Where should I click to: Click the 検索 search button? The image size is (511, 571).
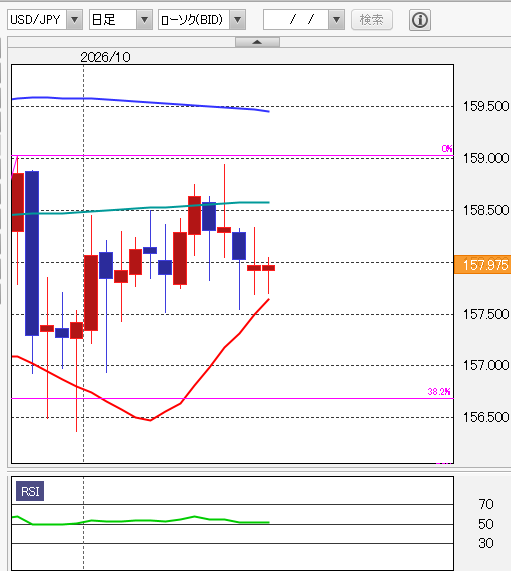pyautogui.click(x=372, y=20)
